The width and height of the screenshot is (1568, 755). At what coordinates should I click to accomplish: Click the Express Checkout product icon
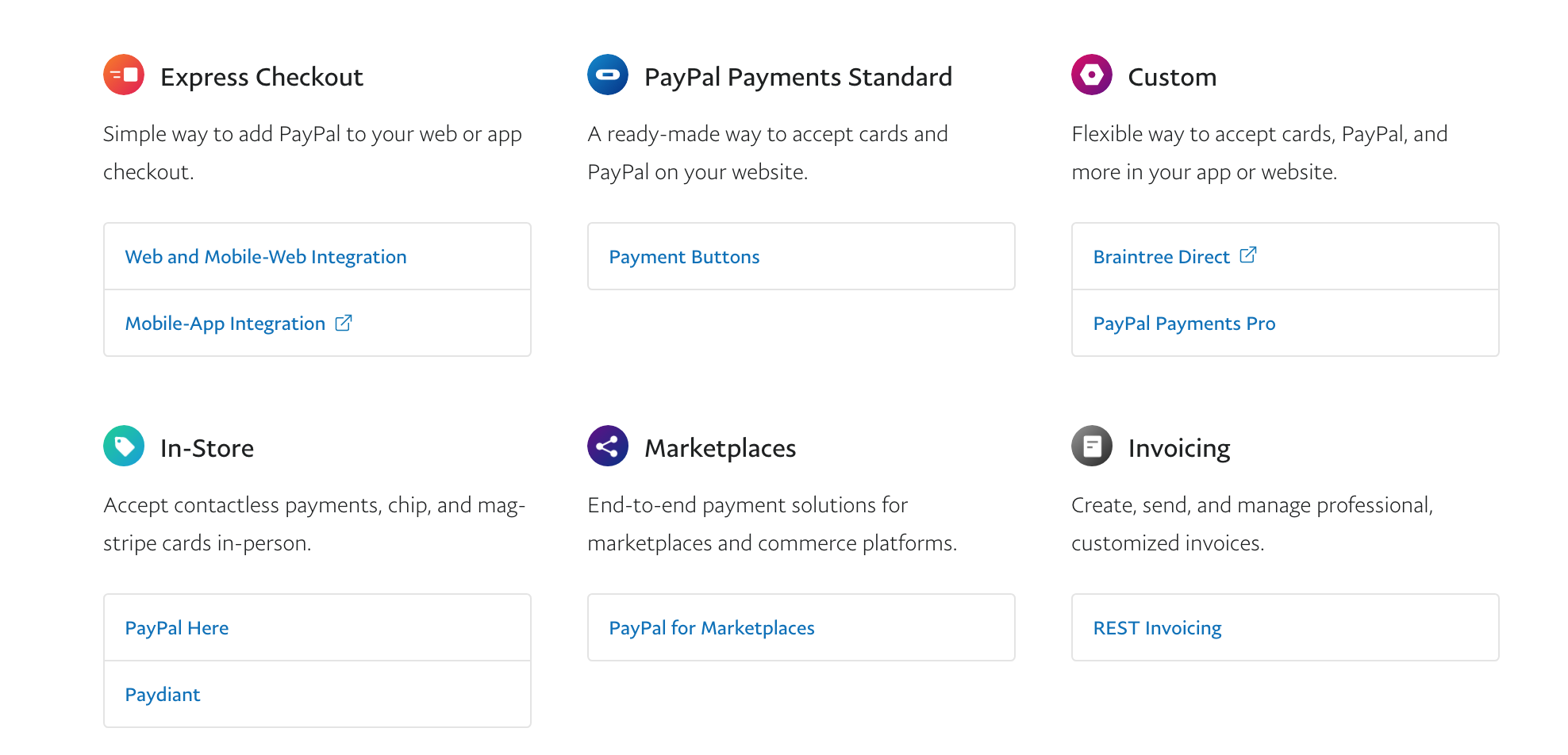pyautogui.click(x=124, y=75)
